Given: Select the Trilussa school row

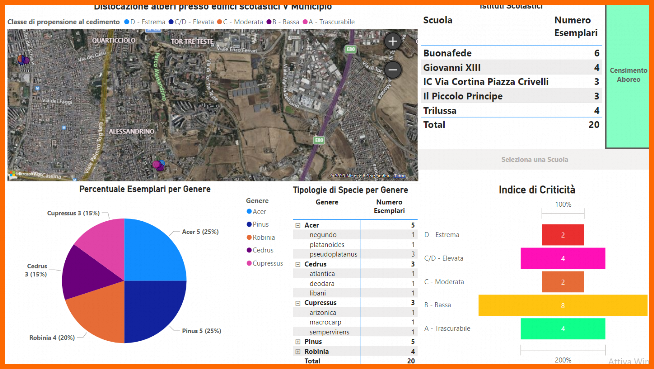Looking at the screenshot, I should 511,111.
